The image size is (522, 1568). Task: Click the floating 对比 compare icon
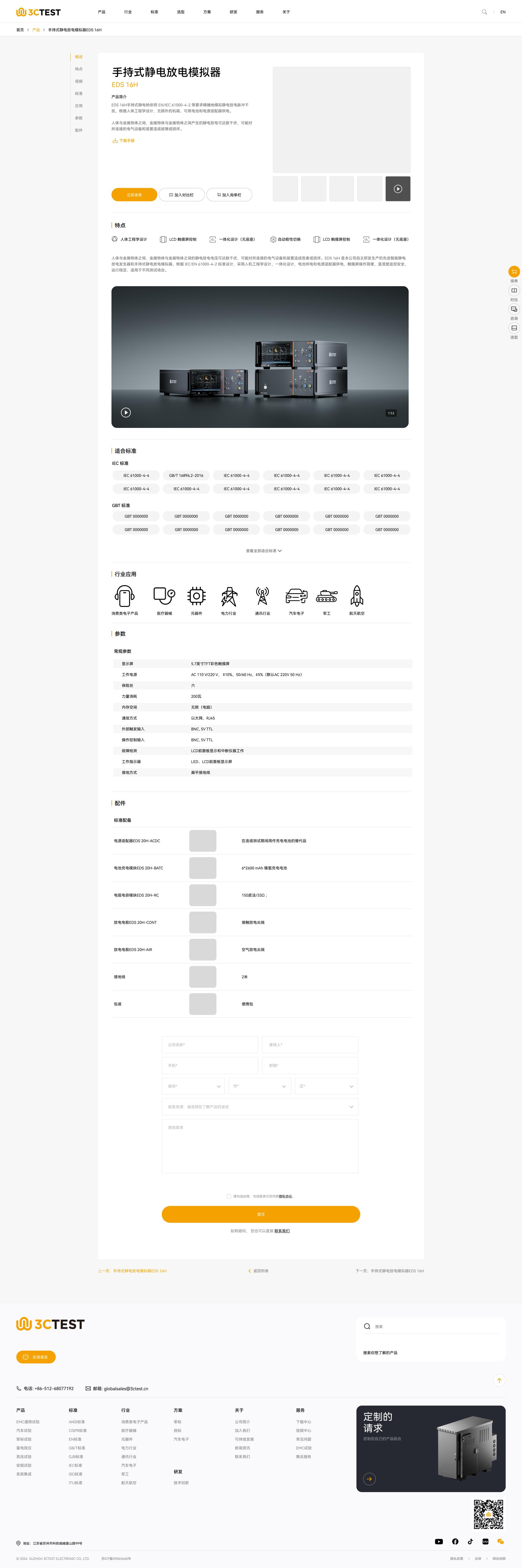[514, 290]
